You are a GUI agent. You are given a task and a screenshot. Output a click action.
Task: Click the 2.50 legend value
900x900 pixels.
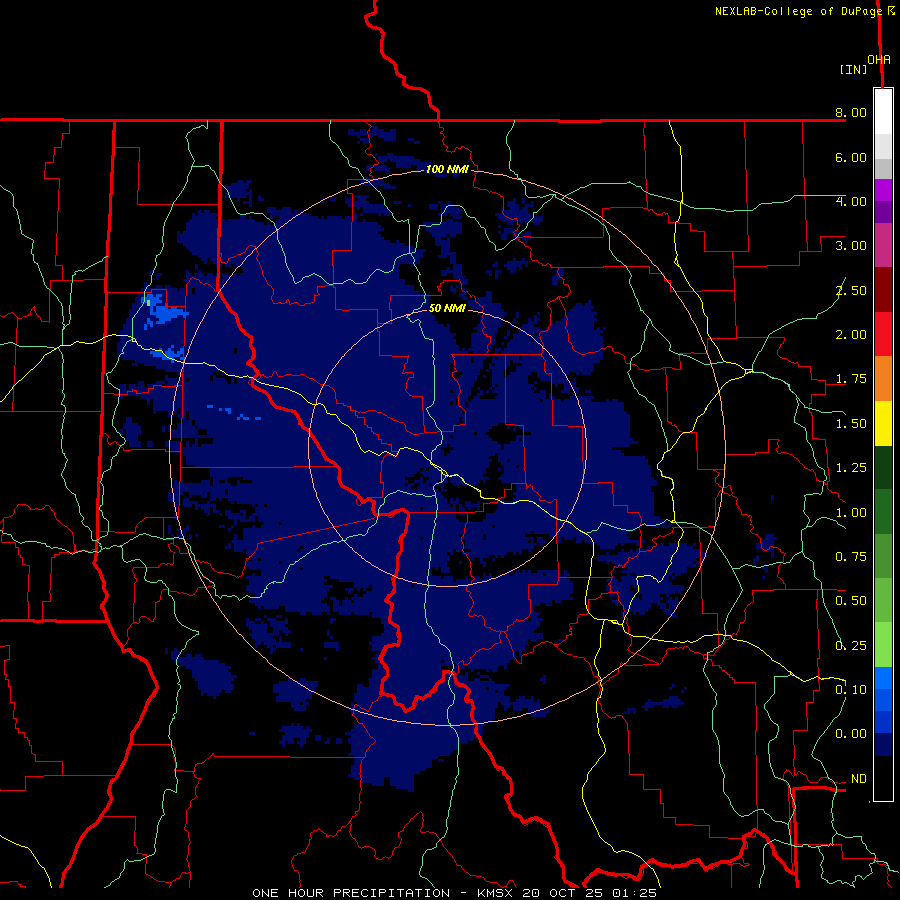[851, 290]
